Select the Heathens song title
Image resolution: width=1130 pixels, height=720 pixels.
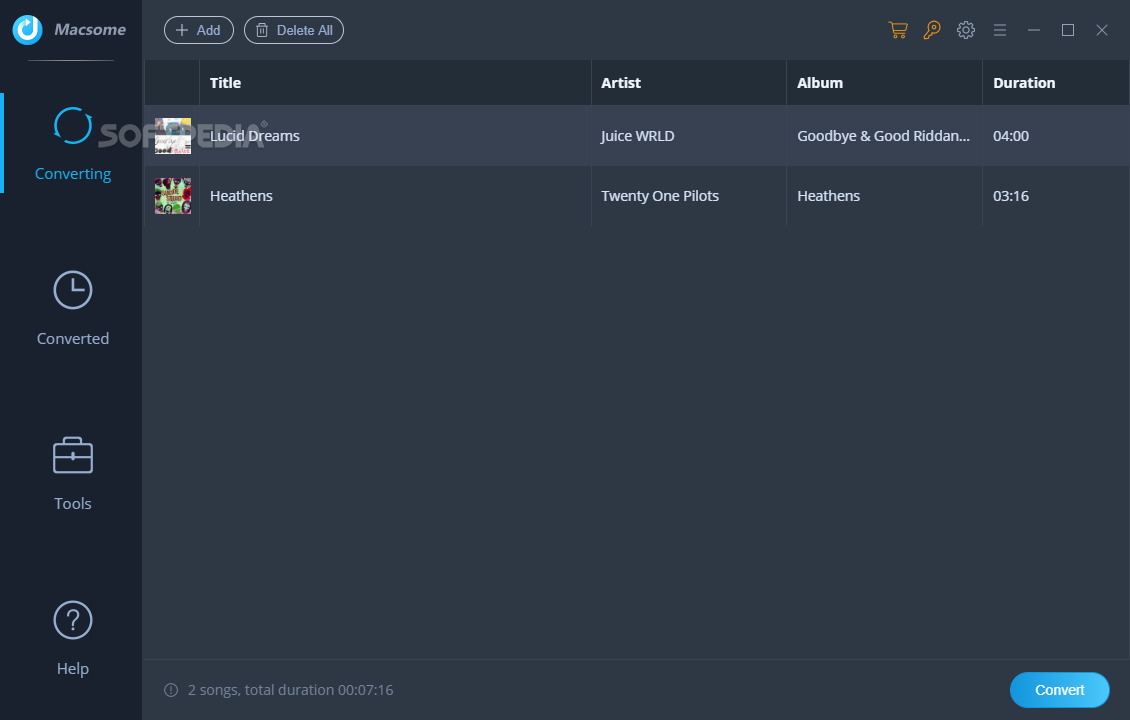point(241,196)
